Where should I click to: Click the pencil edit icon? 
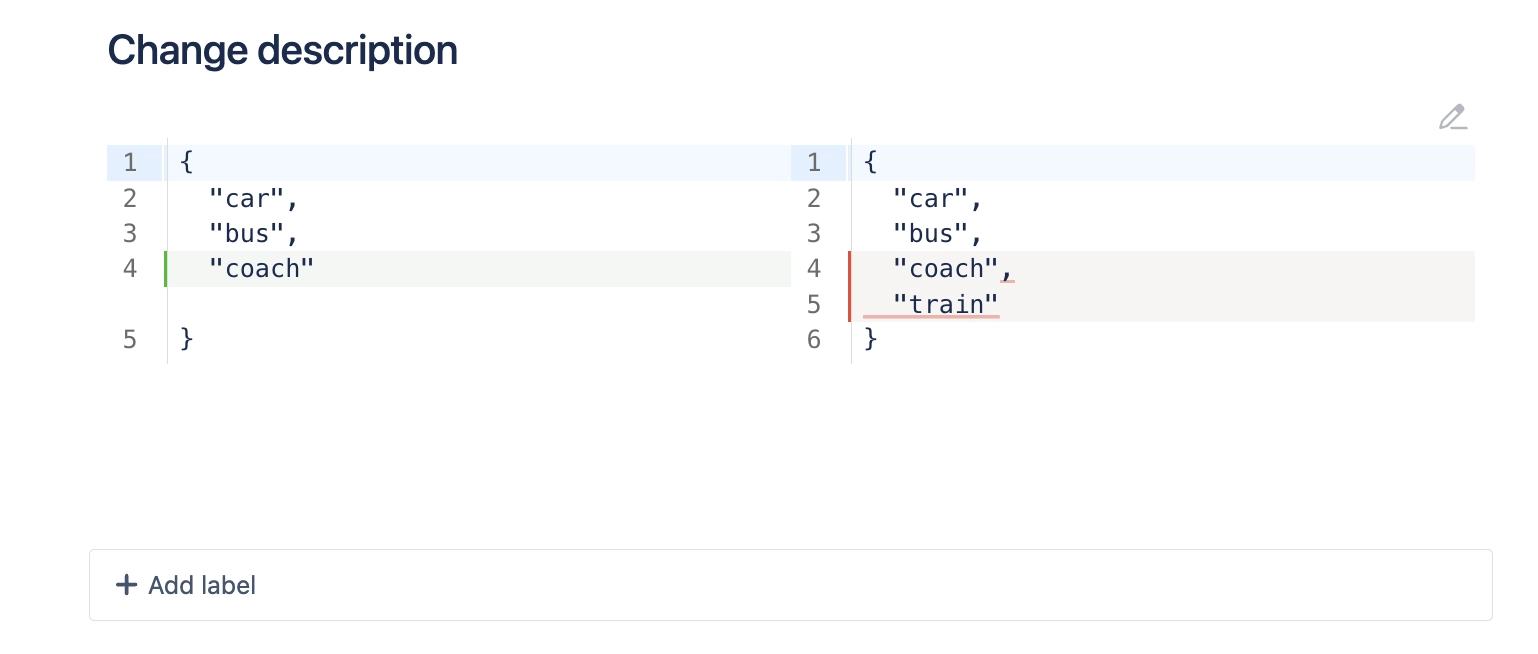click(1452, 117)
